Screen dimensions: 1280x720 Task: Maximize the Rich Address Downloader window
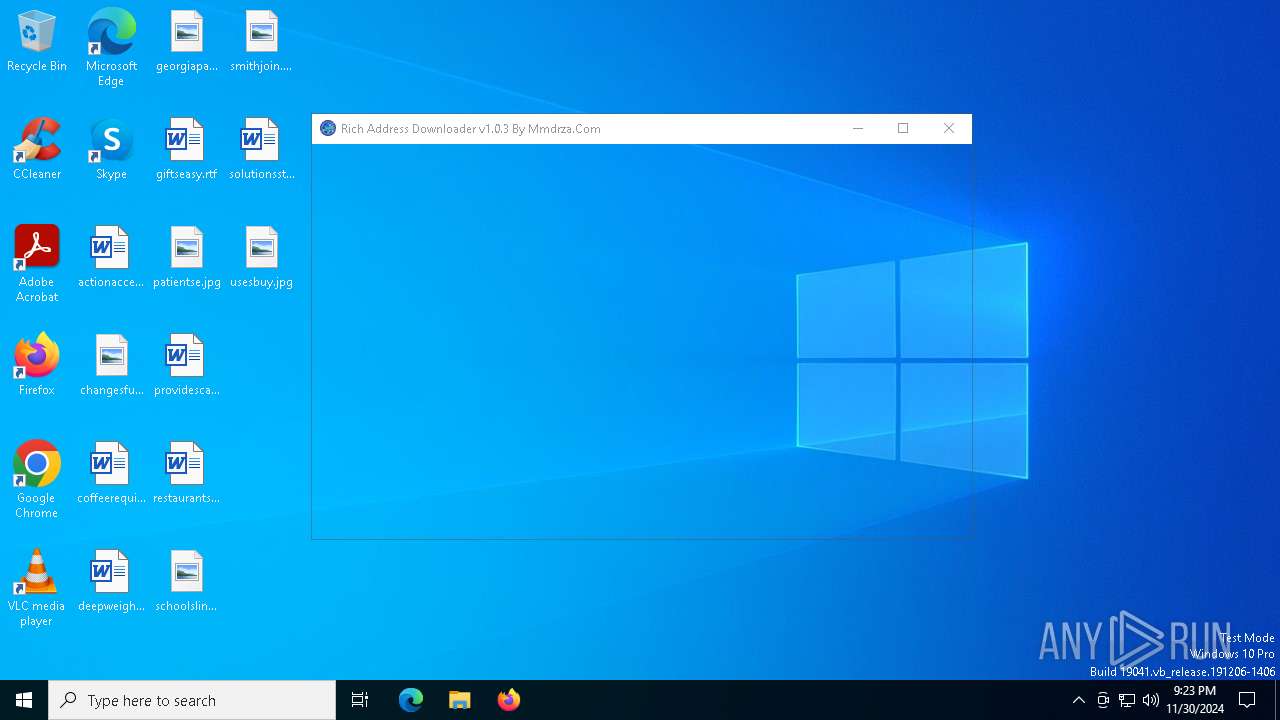[x=903, y=128]
